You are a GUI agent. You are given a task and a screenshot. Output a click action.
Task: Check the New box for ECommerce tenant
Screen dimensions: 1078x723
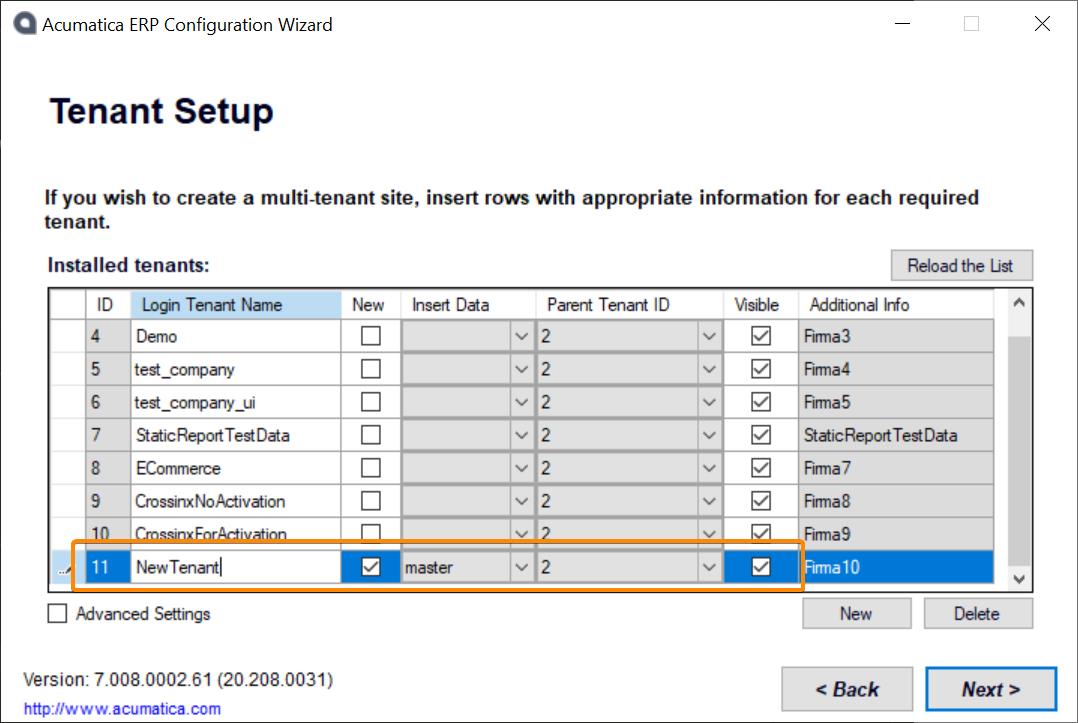370,468
